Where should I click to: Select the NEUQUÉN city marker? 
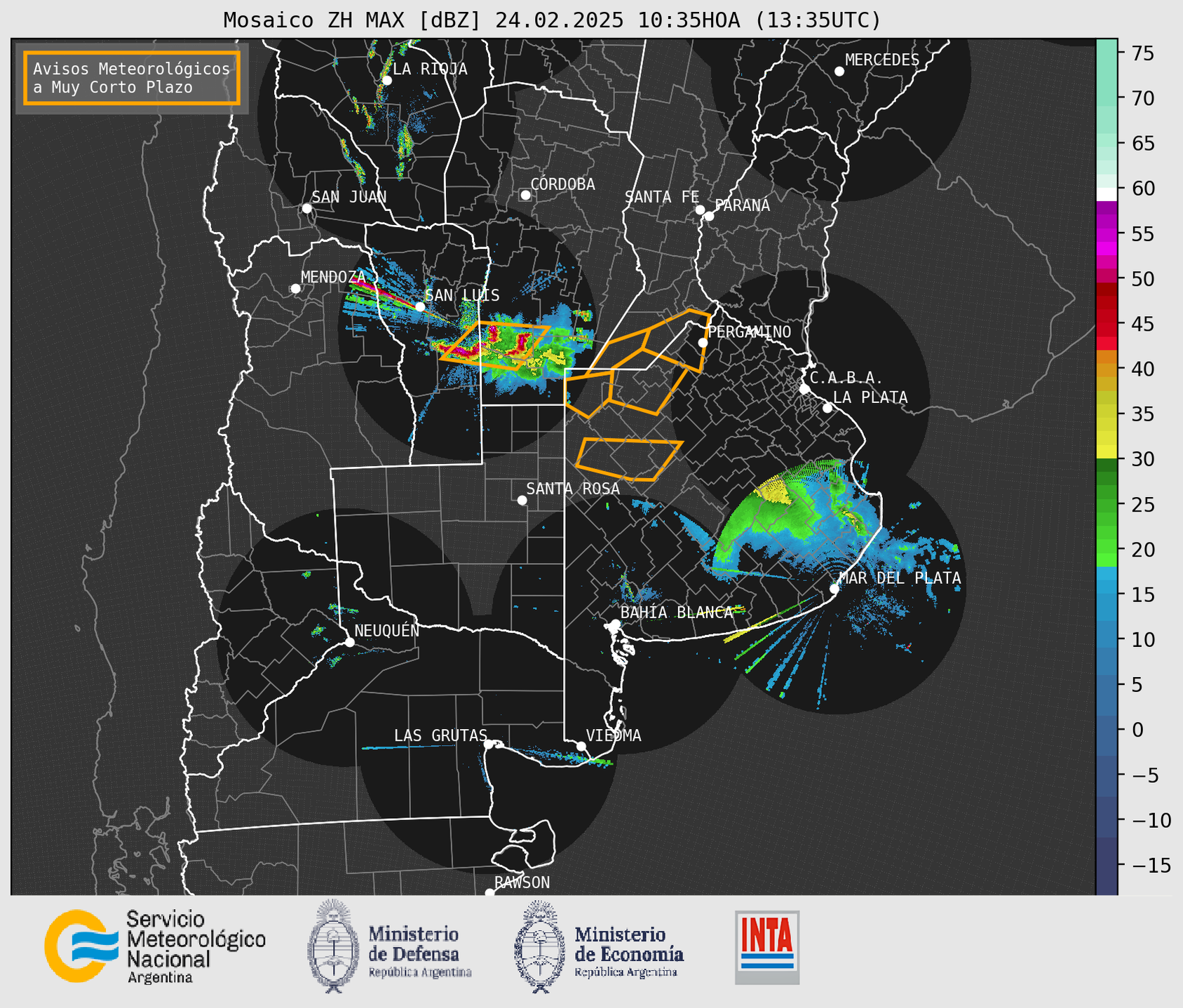349,642
